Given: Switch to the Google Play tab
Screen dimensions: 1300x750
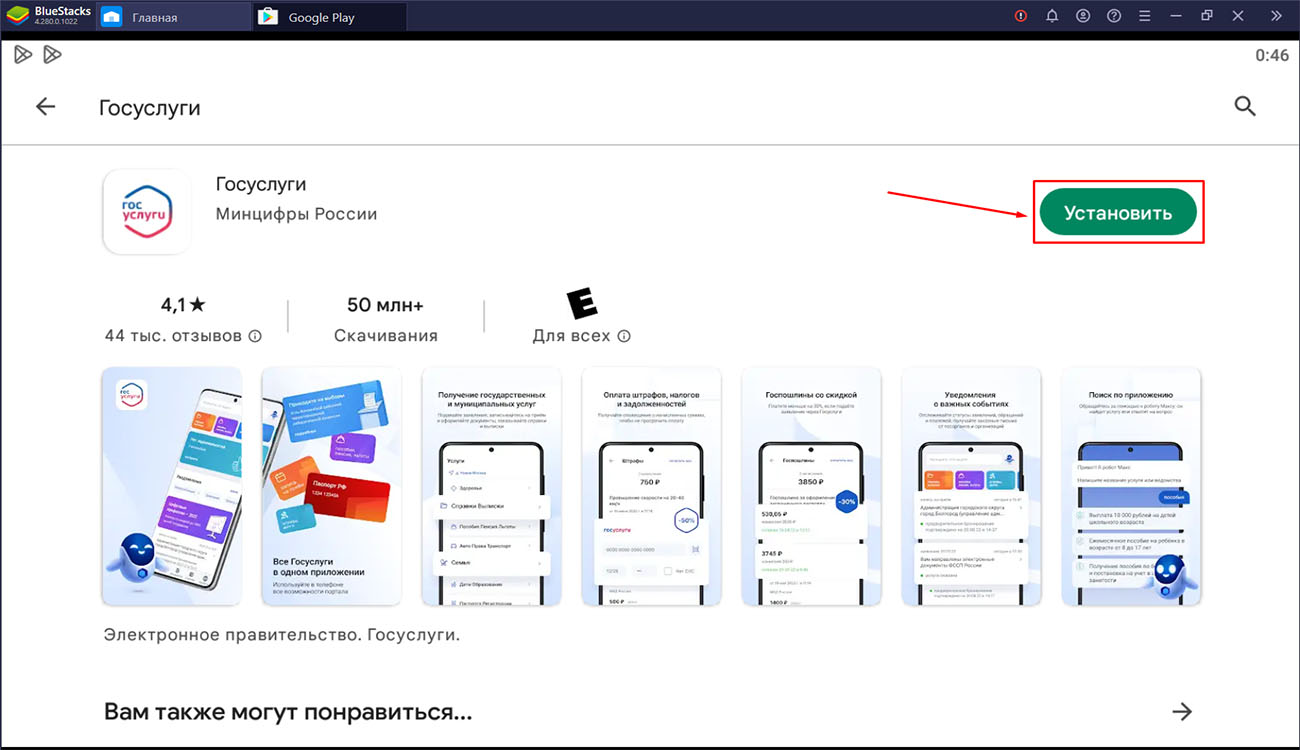Looking at the screenshot, I should pos(329,17).
